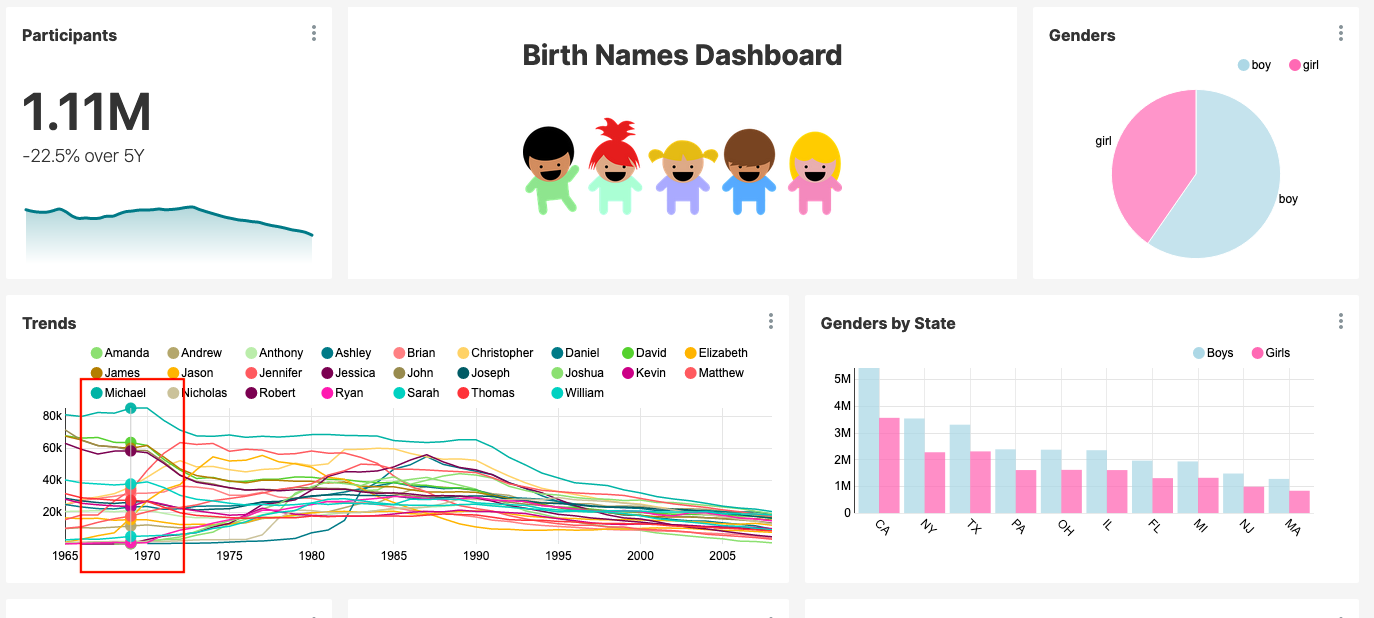The width and height of the screenshot is (1374, 618).
Task: Toggle the boy legend item in Genders
Action: click(1254, 65)
